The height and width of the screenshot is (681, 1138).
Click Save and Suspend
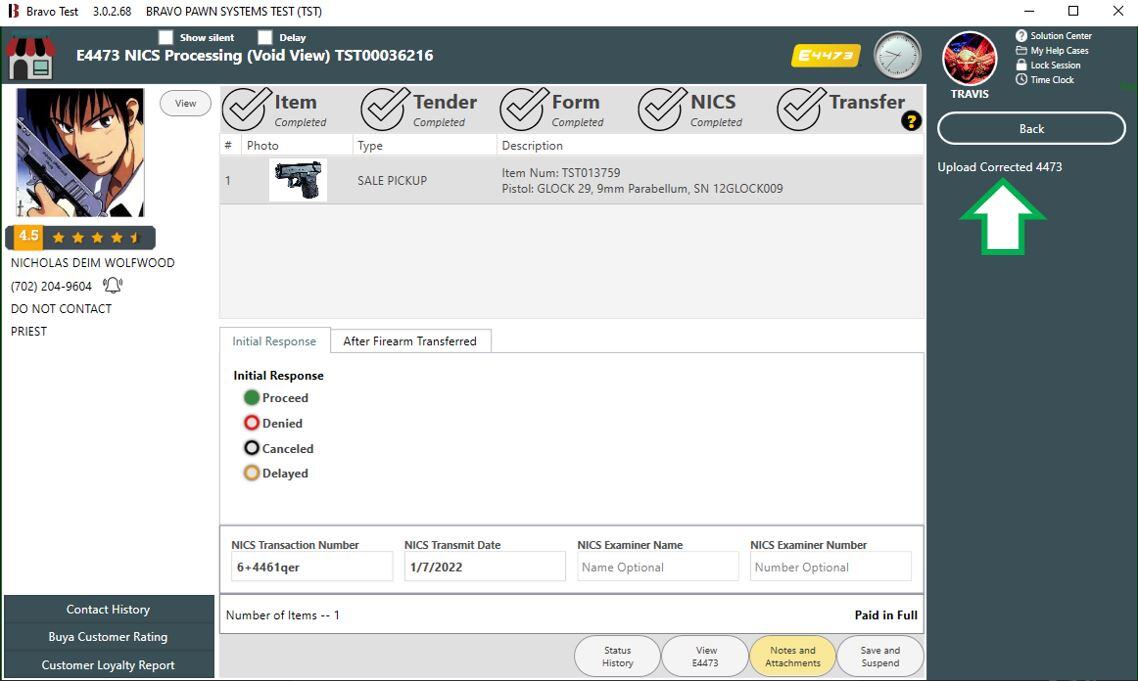(x=880, y=656)
